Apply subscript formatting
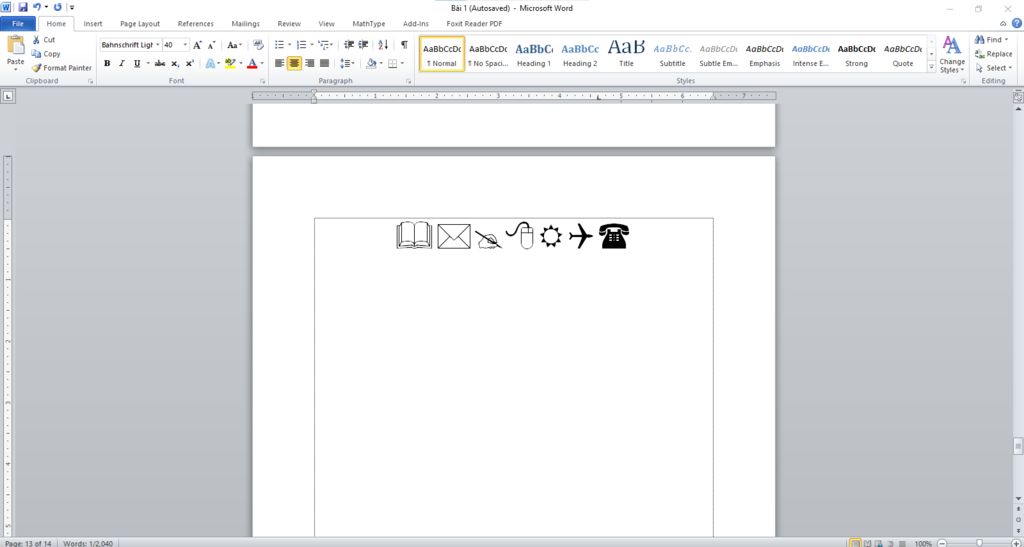 coord(175,63)
